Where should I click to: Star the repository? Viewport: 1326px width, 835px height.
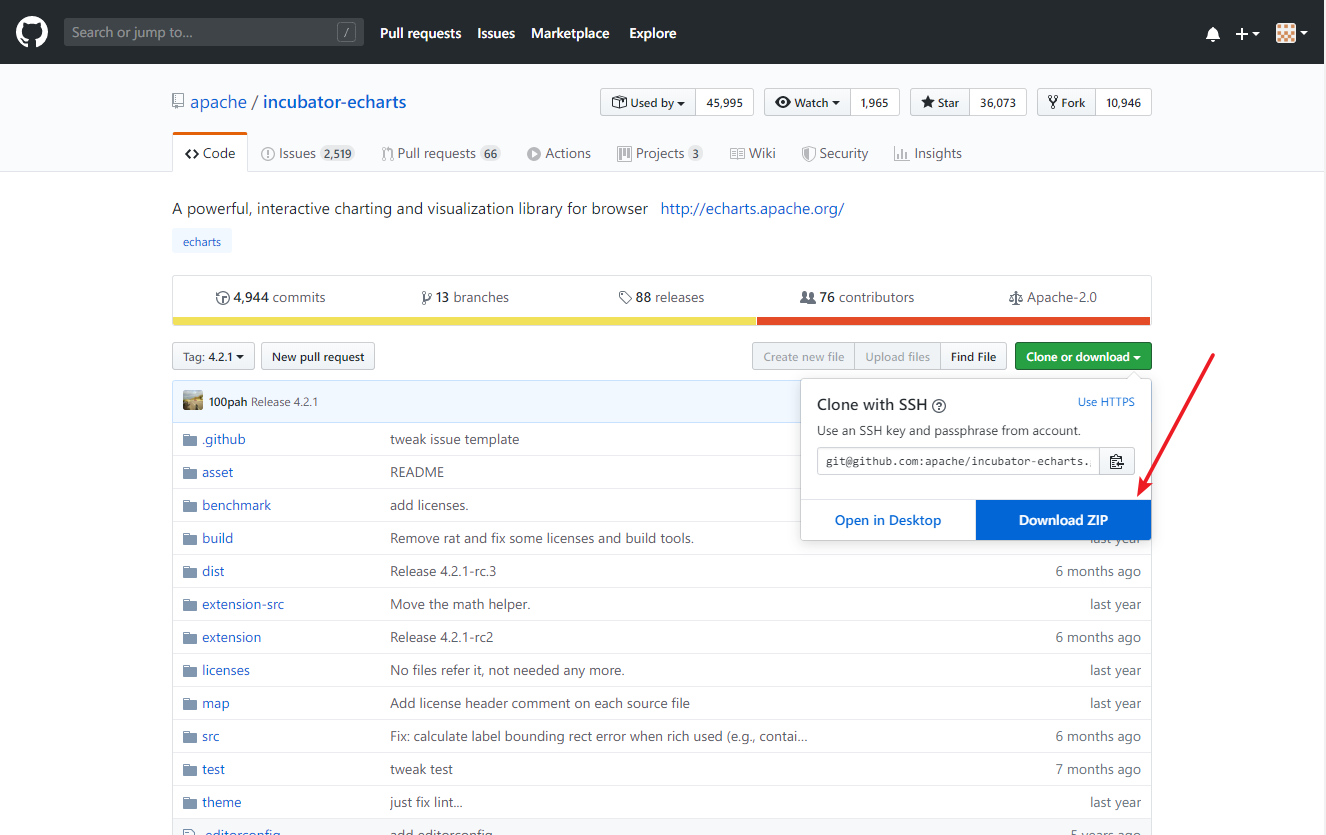[x=940, y=102]
